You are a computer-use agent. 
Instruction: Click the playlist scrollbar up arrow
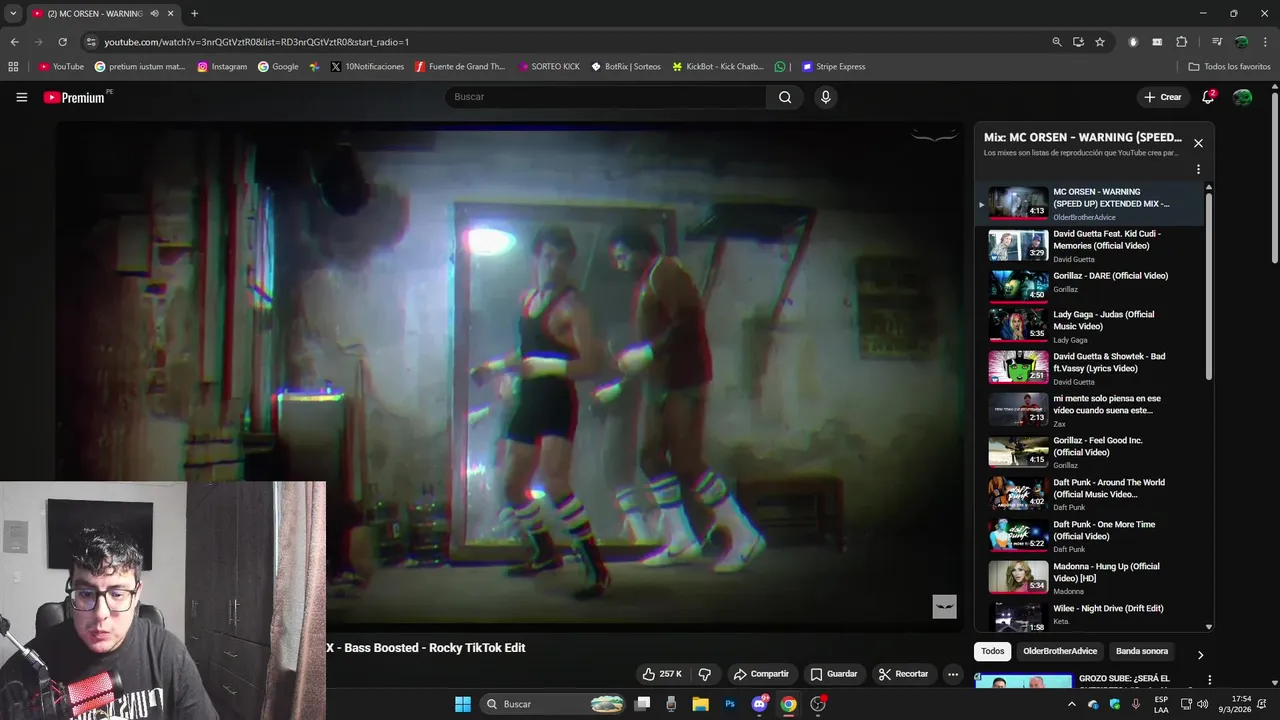[1209, 188]
